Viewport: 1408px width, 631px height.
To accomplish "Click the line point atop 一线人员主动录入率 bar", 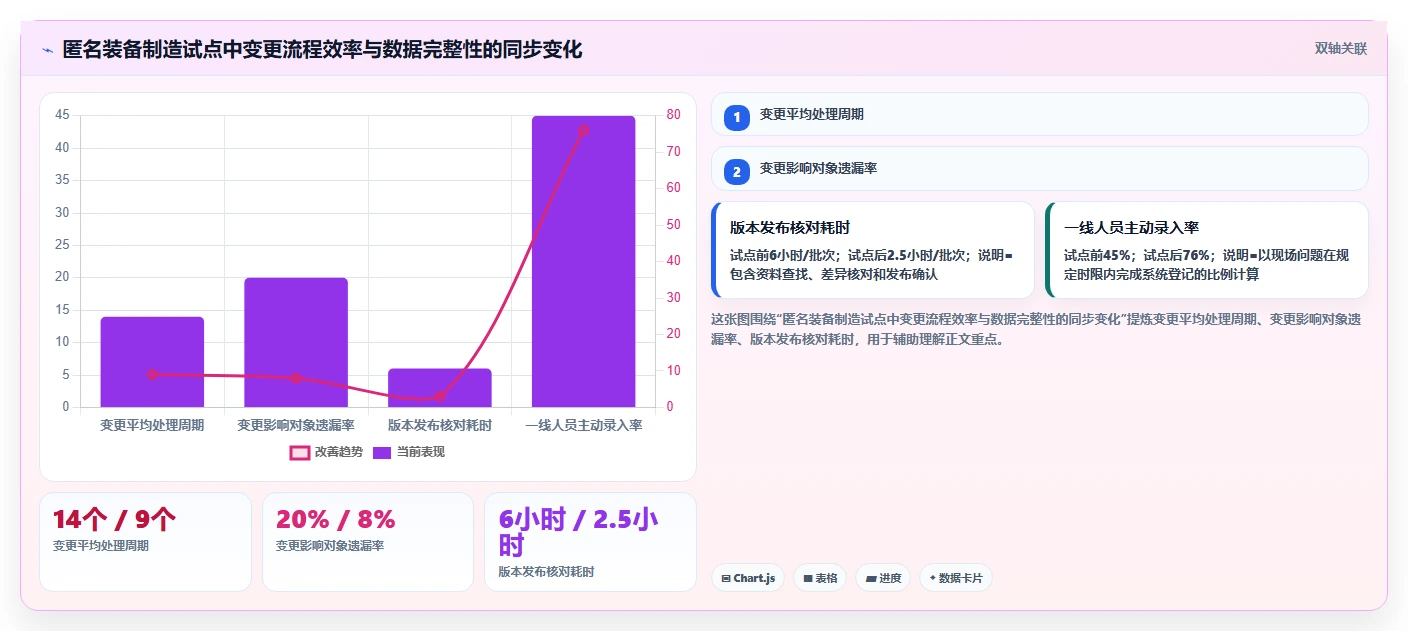I will pyautogui.click(x=584, y=130).
